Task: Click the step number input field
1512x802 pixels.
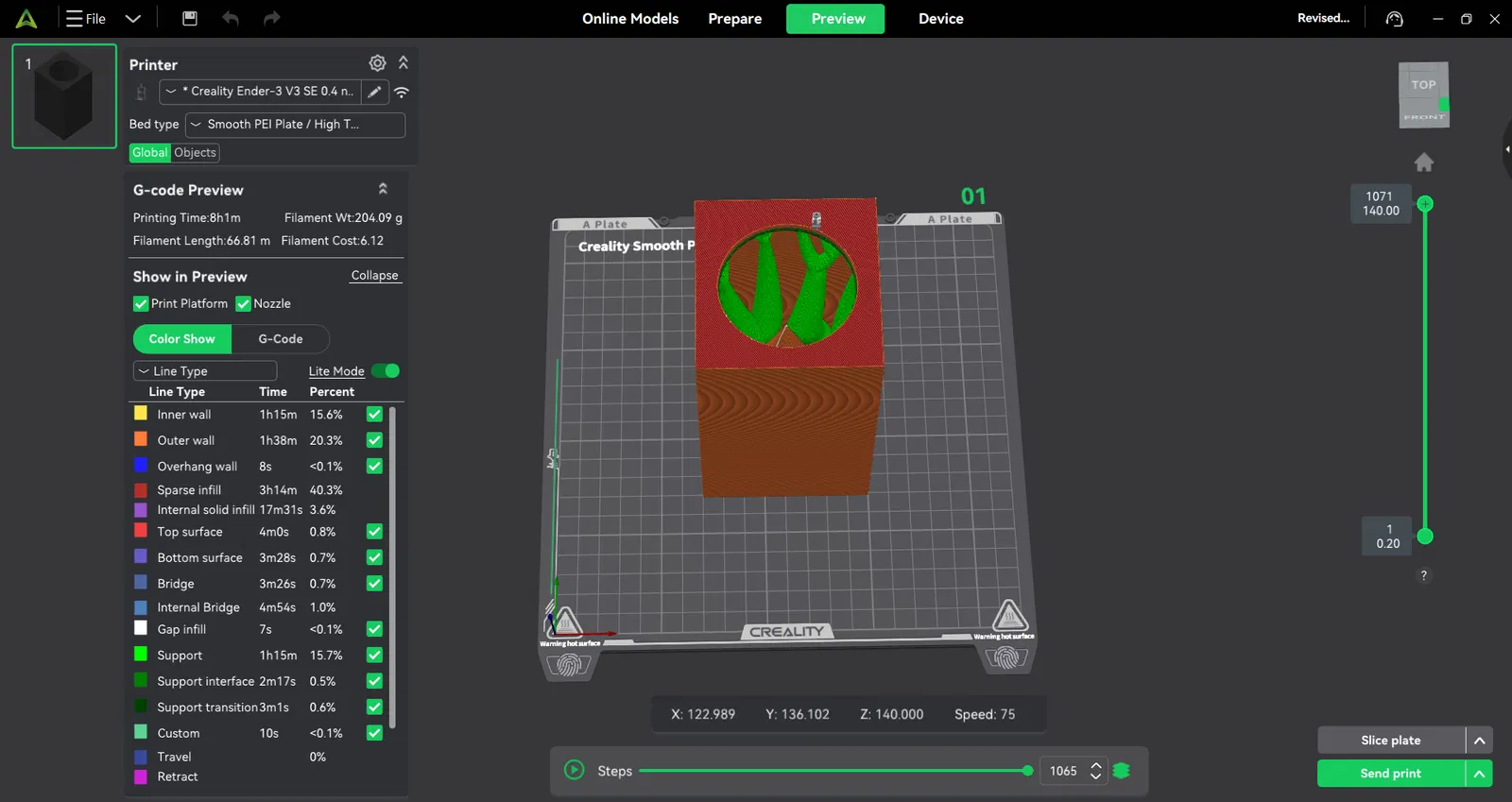Action: point(1064,771)
